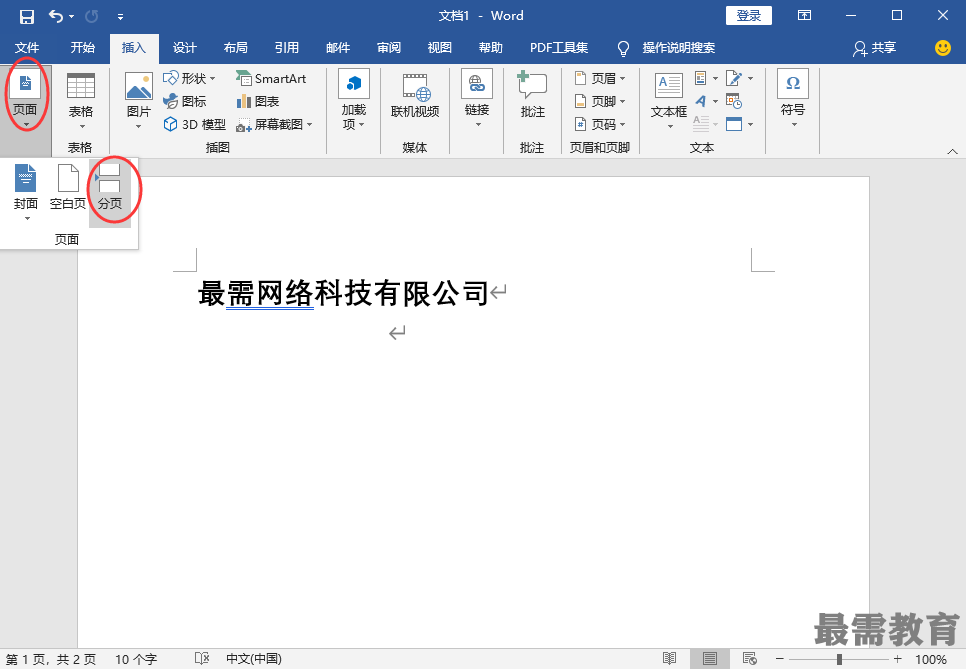Click the zoom slider handle
Image resolution: width=966 pixels, height=669 pixels.
coord(839,659)
